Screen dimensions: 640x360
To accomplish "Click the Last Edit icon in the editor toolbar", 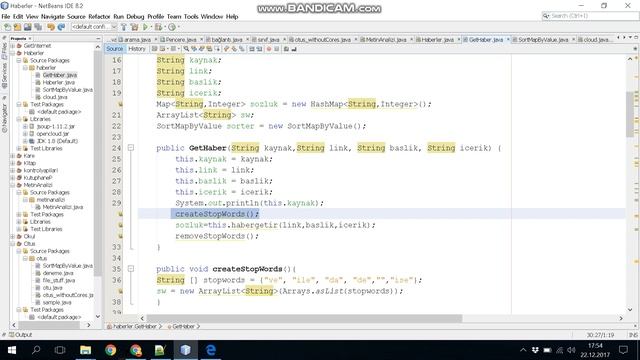I will coord(155,49).
